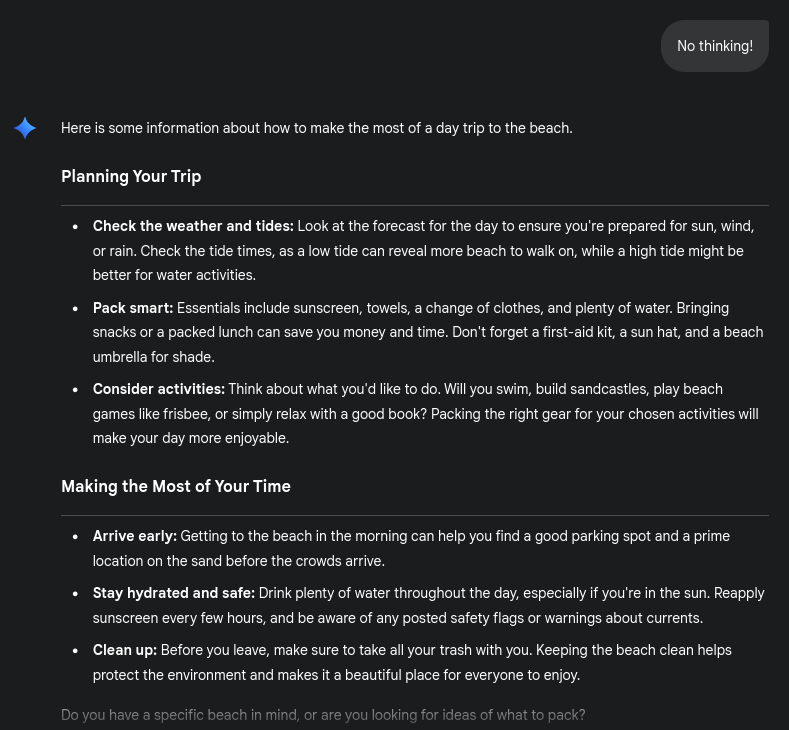Click the Gemini sparkle icon
The image size is (789, 730).
(25, 128)
